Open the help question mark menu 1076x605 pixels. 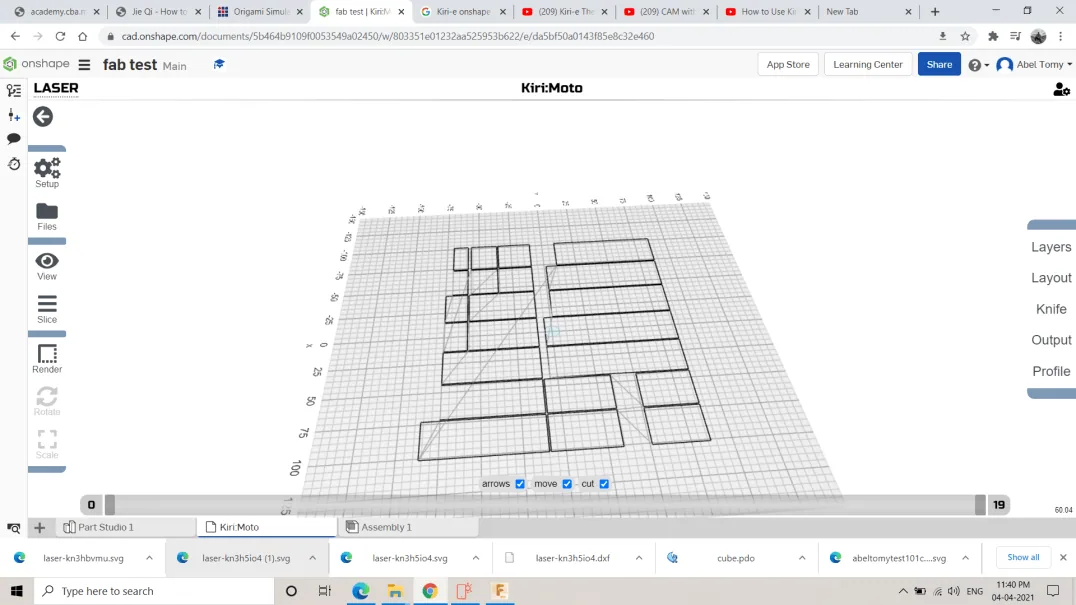(x=979, y=65)
